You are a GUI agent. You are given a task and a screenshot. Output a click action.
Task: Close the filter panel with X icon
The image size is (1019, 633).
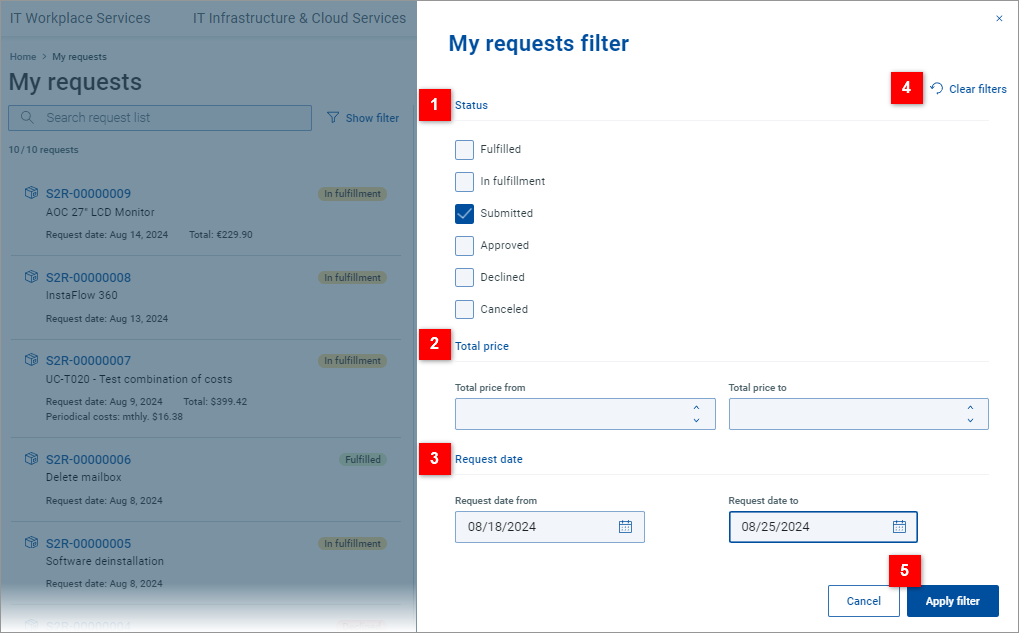point(999,18)
